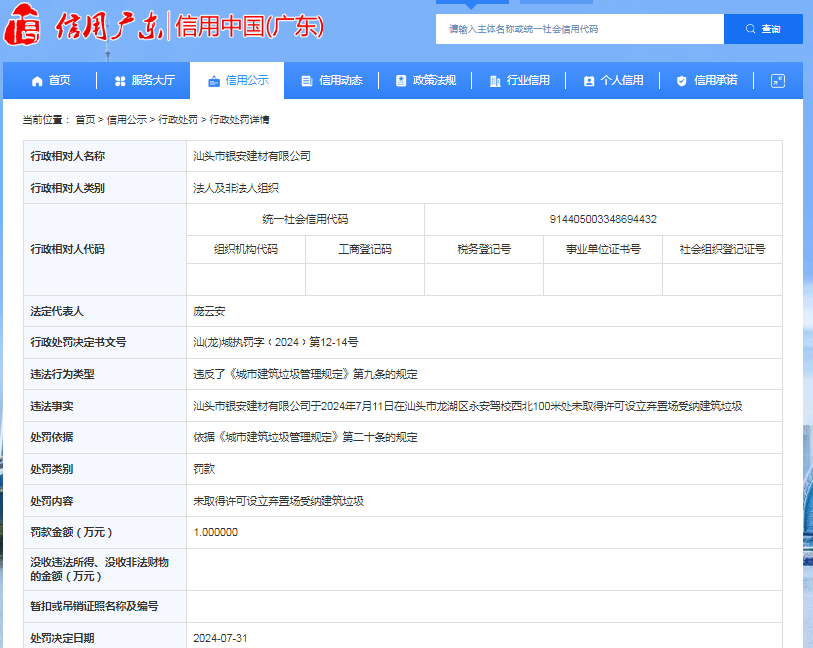
Task: Click the 事业单位证书号 header cell
Action: click(603, 249)
